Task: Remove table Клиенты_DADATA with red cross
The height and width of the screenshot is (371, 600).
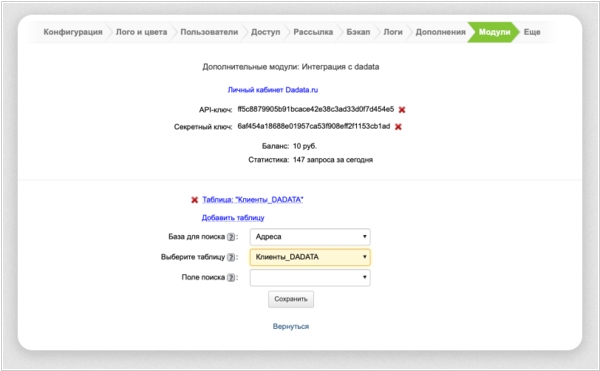Action: (x=194, y=200)
